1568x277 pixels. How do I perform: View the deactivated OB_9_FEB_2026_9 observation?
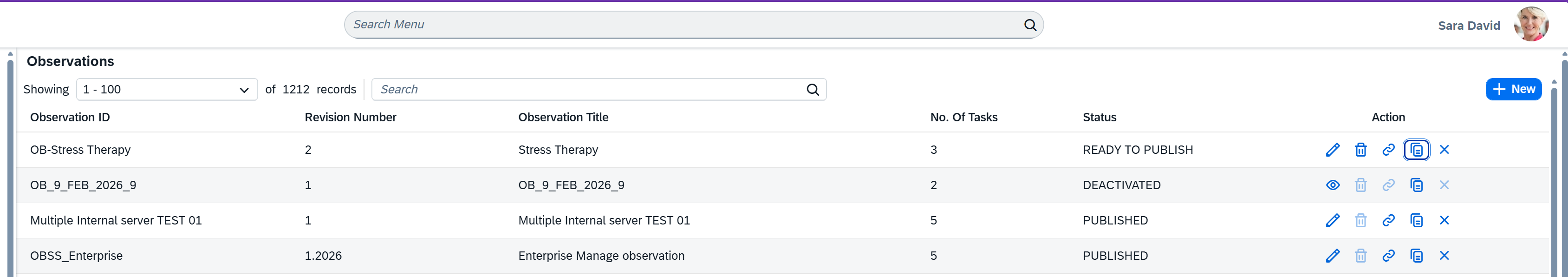(x=1333, y=185)
